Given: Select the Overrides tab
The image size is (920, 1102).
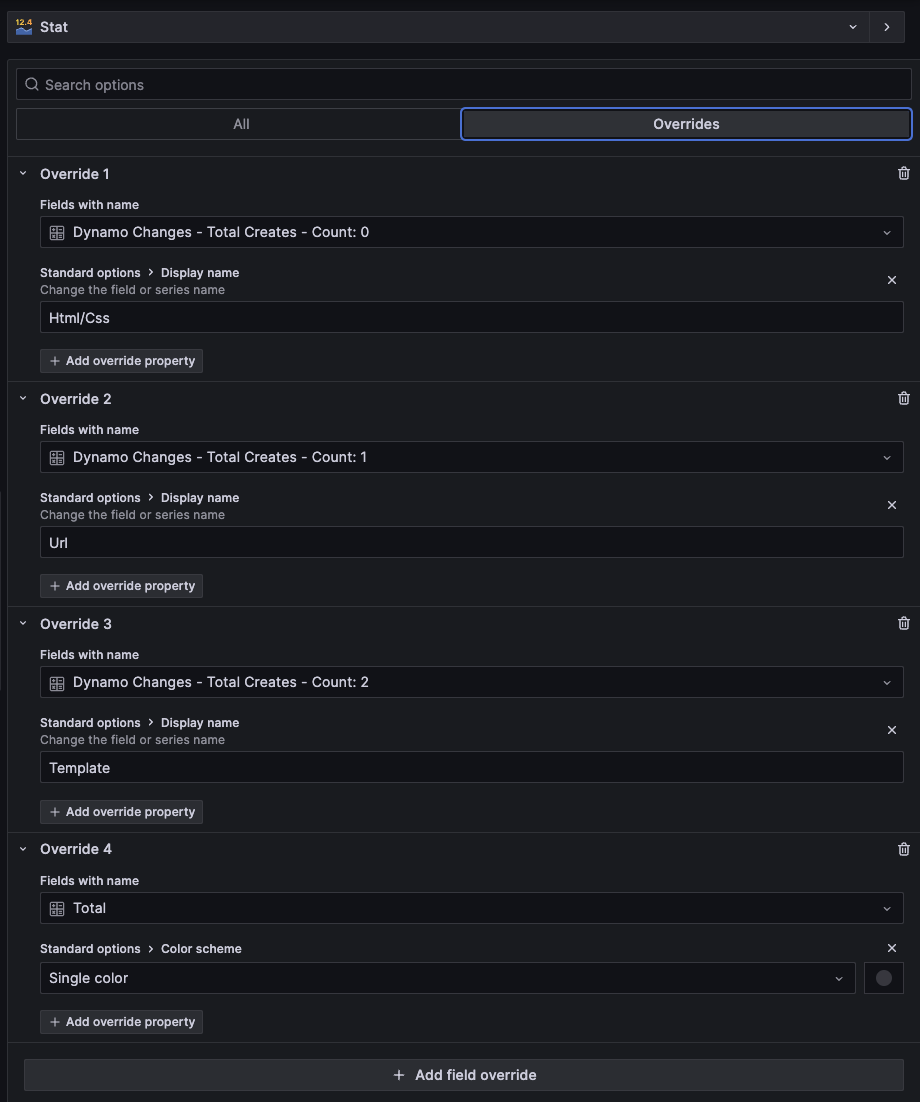Looking at the screenshot, I should click(x=686, y=124).
